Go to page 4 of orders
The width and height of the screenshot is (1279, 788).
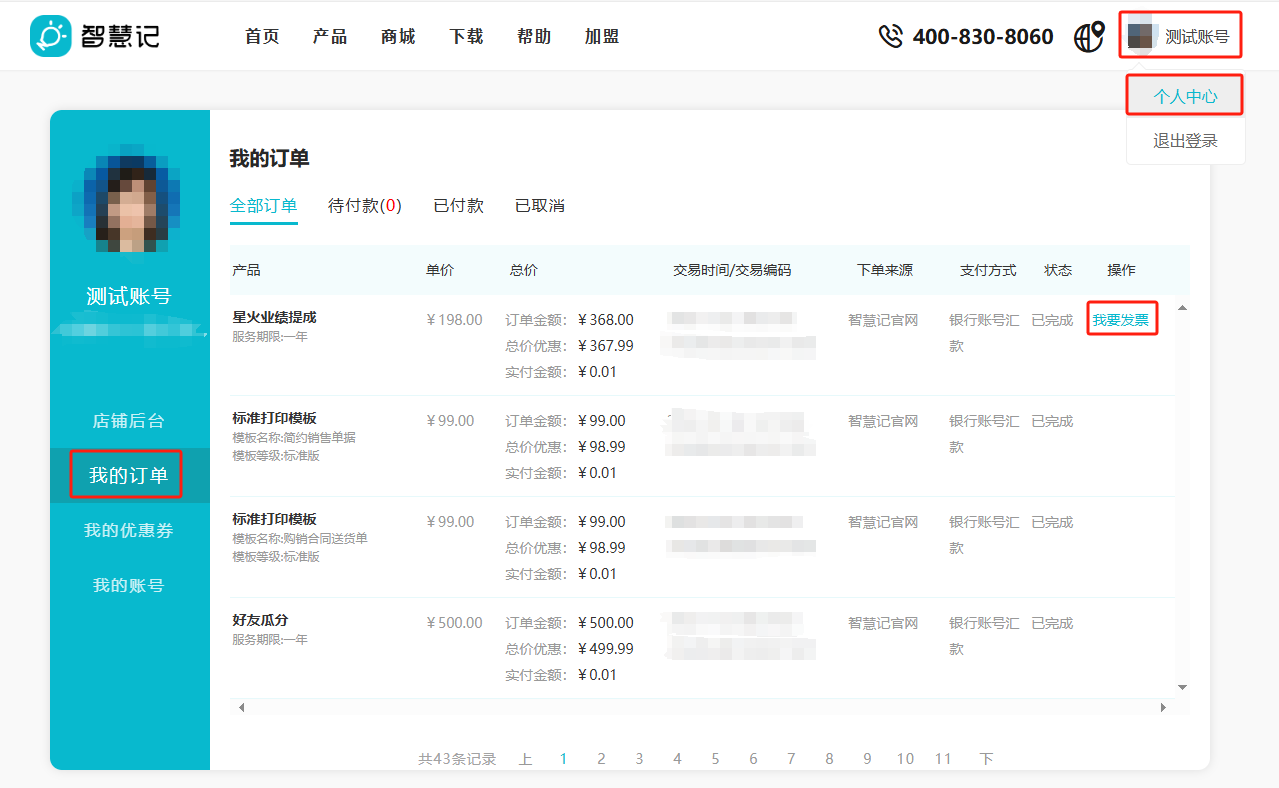tap(677, 759)
